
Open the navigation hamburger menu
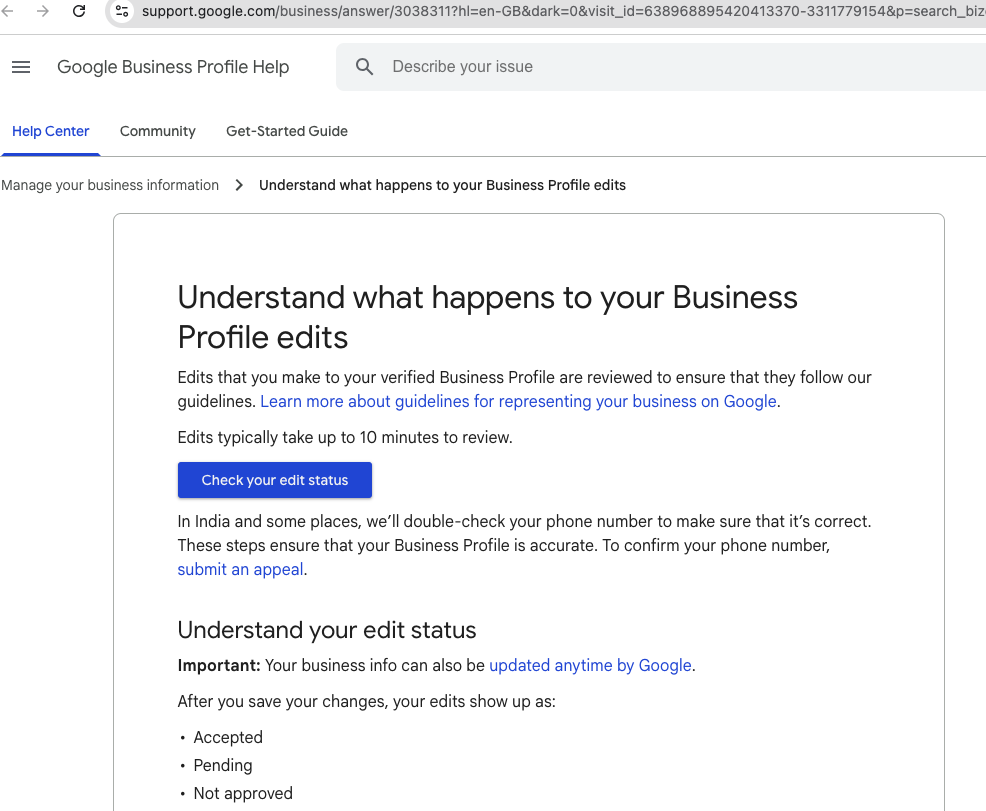[x=21, y=67]
